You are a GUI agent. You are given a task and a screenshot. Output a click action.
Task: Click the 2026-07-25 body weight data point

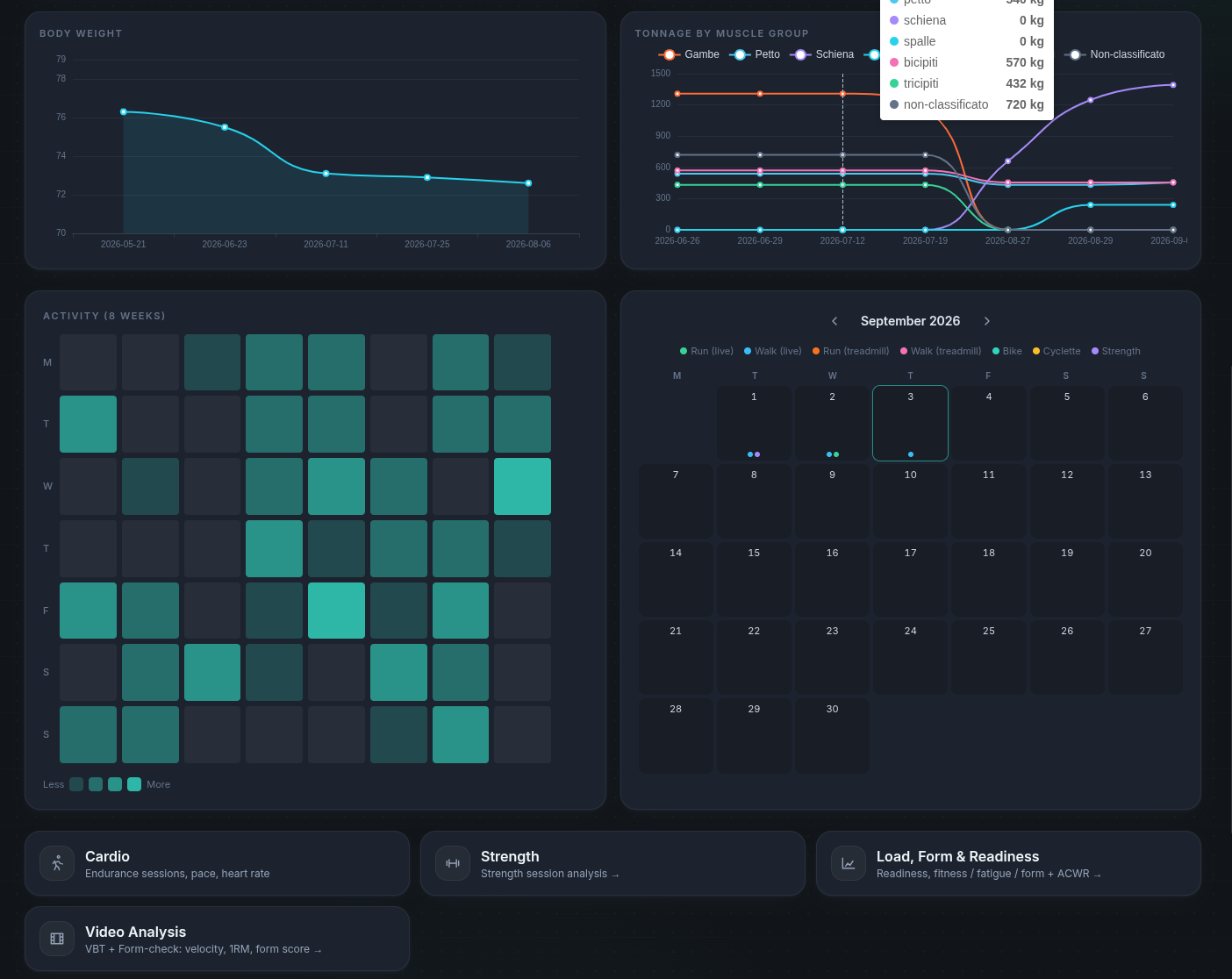pos(427,177)
